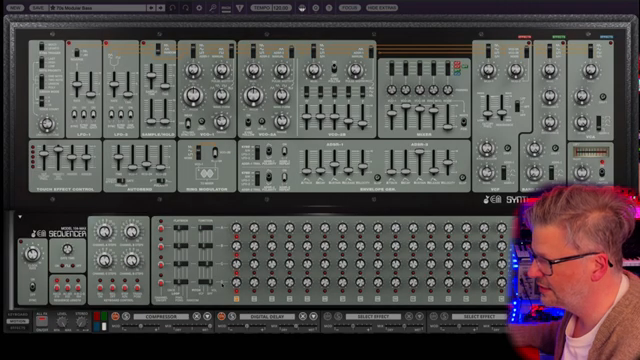Toggle the ALL FX on/off button
Viewport: 640px width, 360px height.
point(42,322)
